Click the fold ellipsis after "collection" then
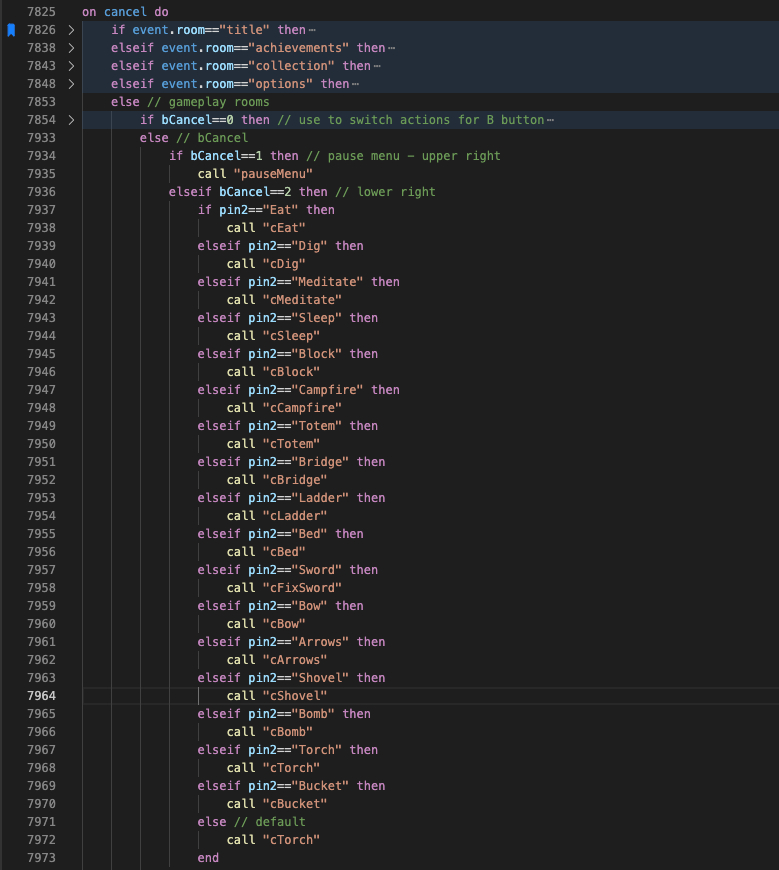The image size is (779, 870). (x=377, y=66)
